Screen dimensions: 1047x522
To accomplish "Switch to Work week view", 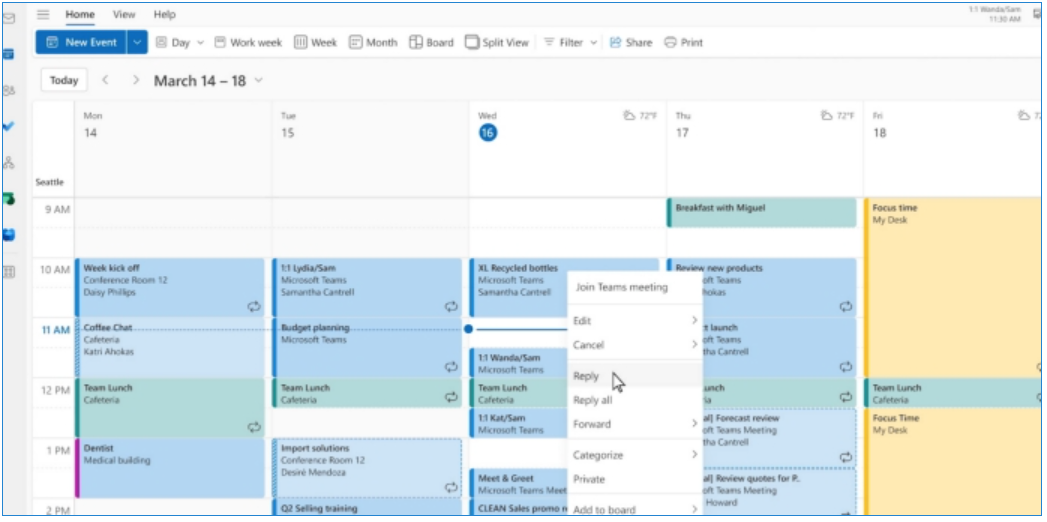I will pos(248,43).
